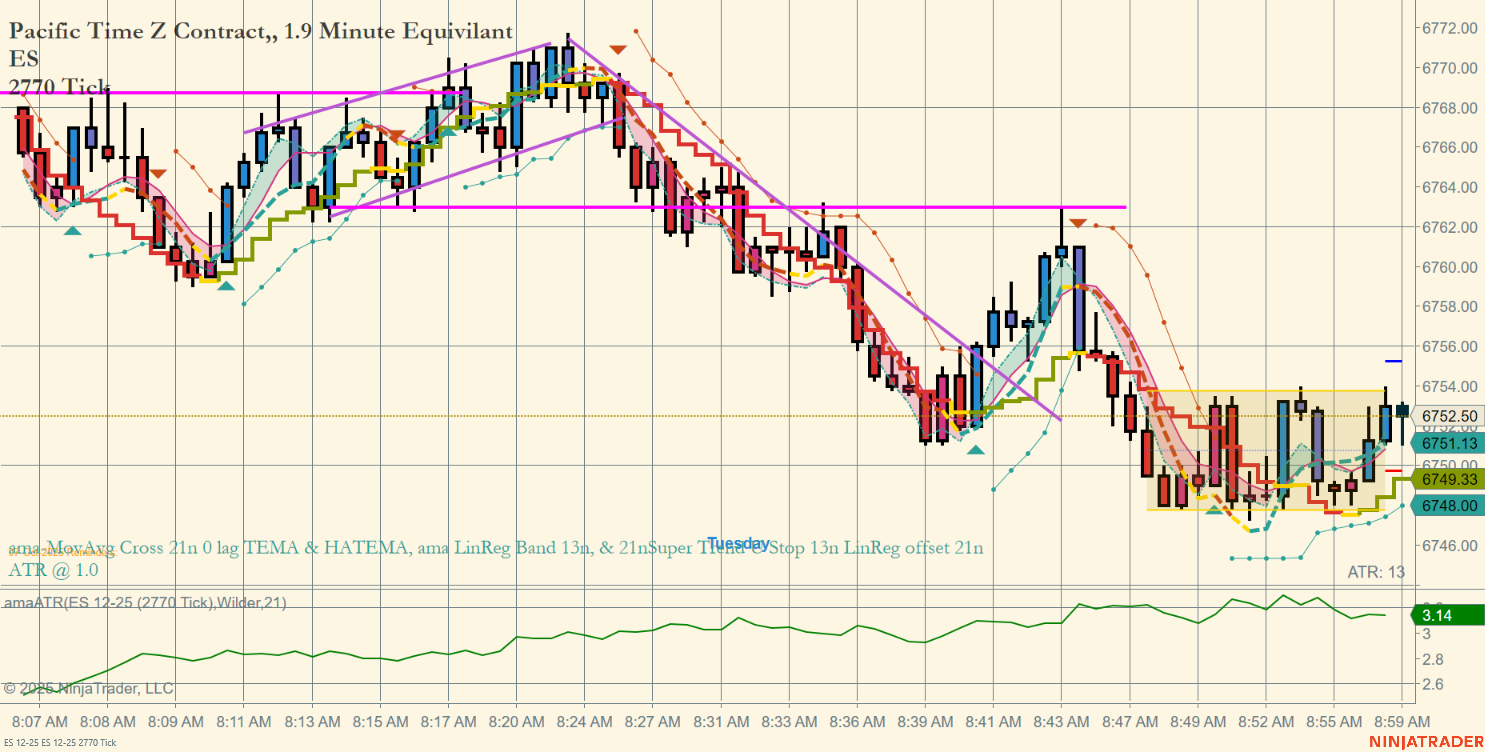Click the "ES" instrument label
Viewport: 1485px width, 752px height.
pyautogui.click(x=24, y=59)
